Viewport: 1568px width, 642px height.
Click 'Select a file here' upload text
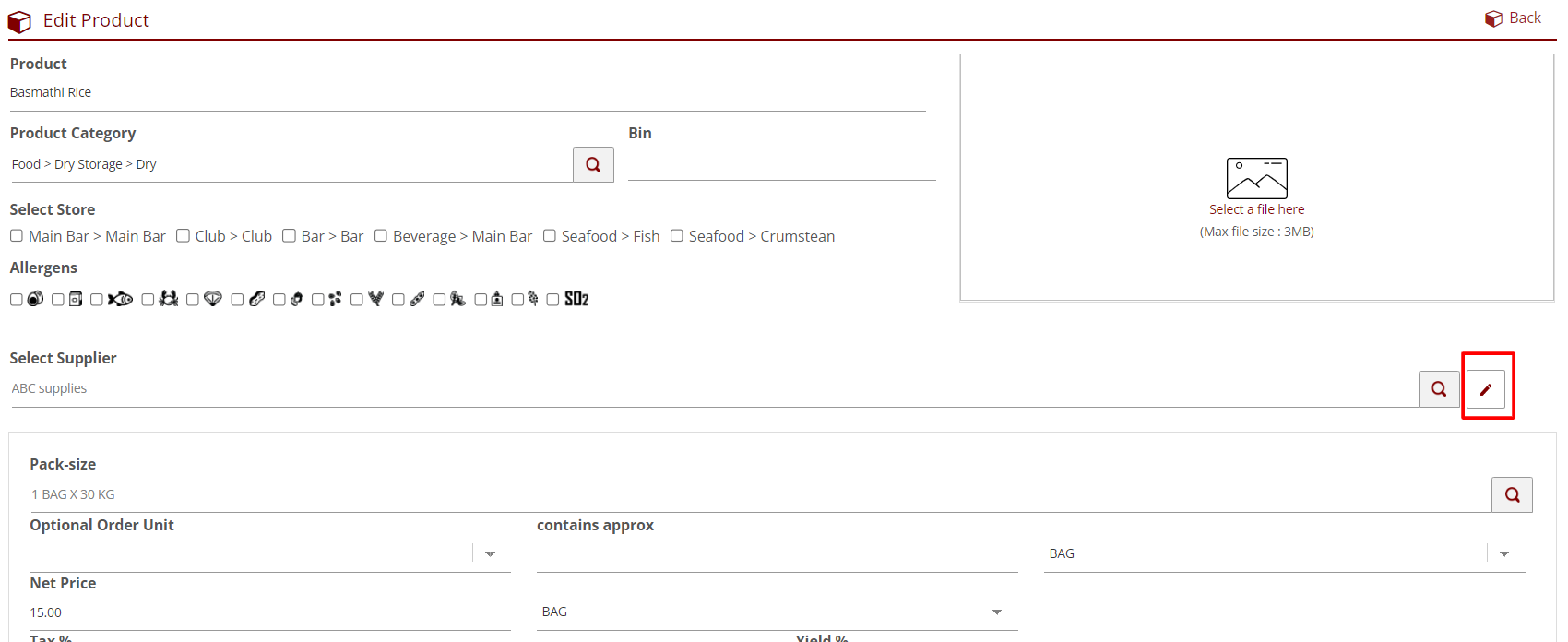click(1256, 209)
